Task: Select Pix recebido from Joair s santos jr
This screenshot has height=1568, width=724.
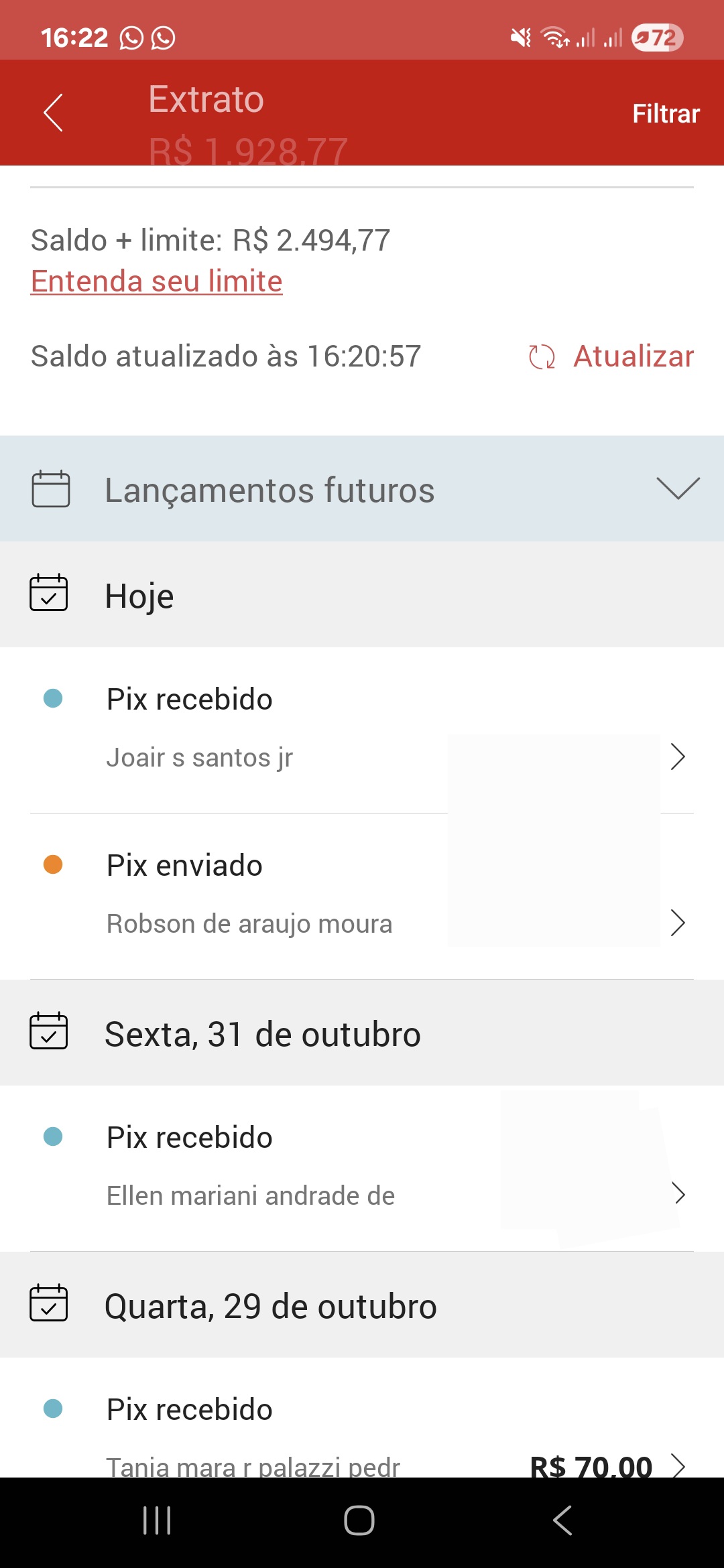Action: tap(268, 728)
